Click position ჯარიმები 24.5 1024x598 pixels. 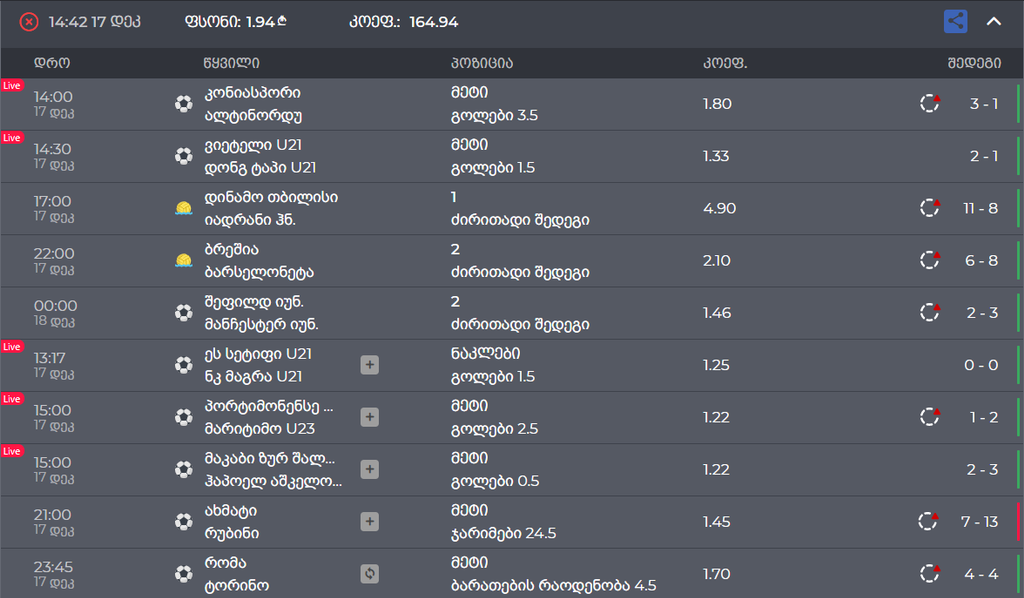click(x=504, y=533)
